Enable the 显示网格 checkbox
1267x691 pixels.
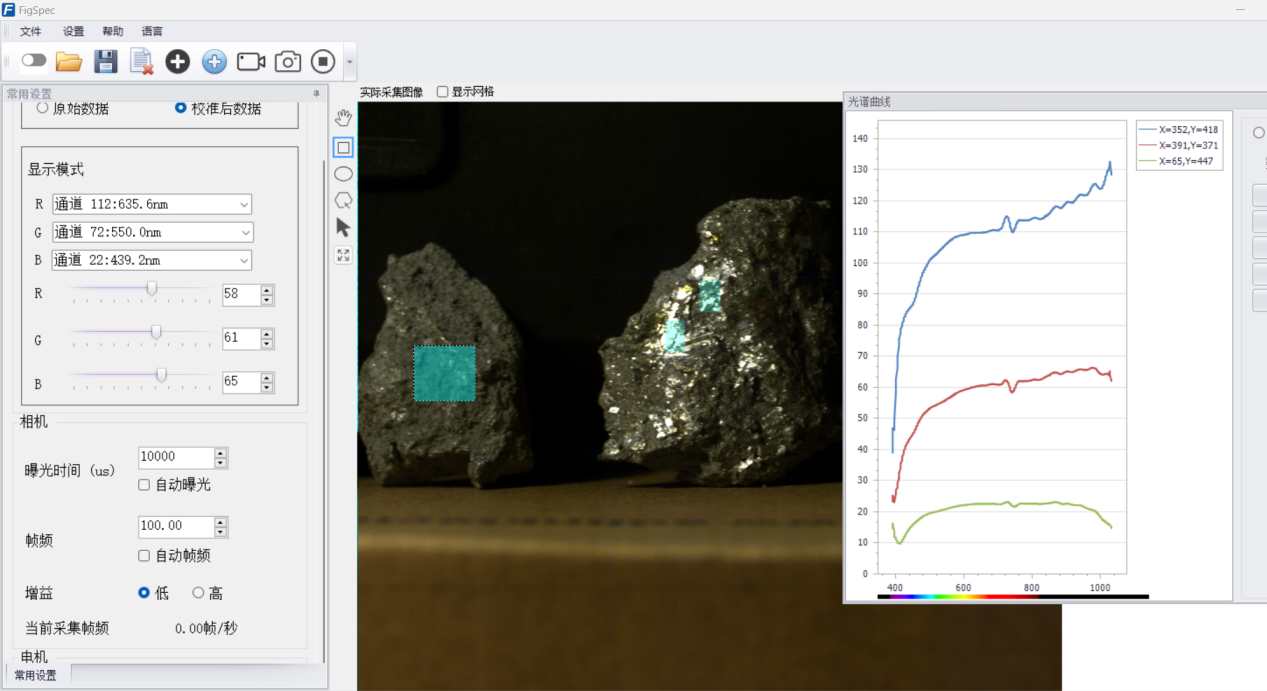pos(443,92)
